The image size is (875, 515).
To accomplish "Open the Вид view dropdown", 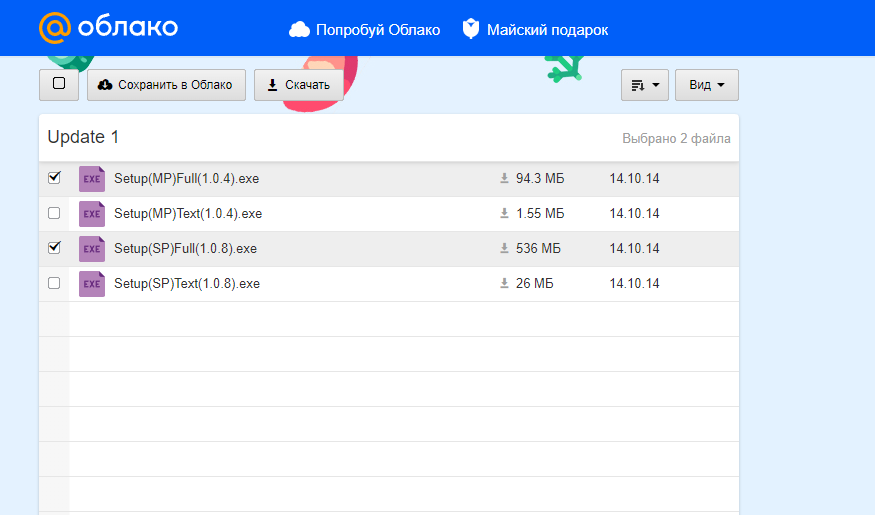I will 706,85.
